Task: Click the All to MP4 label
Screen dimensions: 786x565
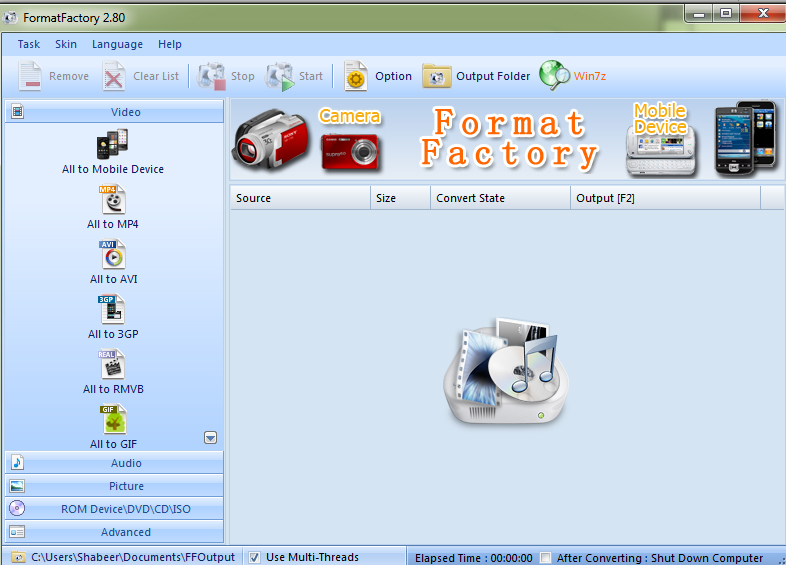Action: (113, 224)
